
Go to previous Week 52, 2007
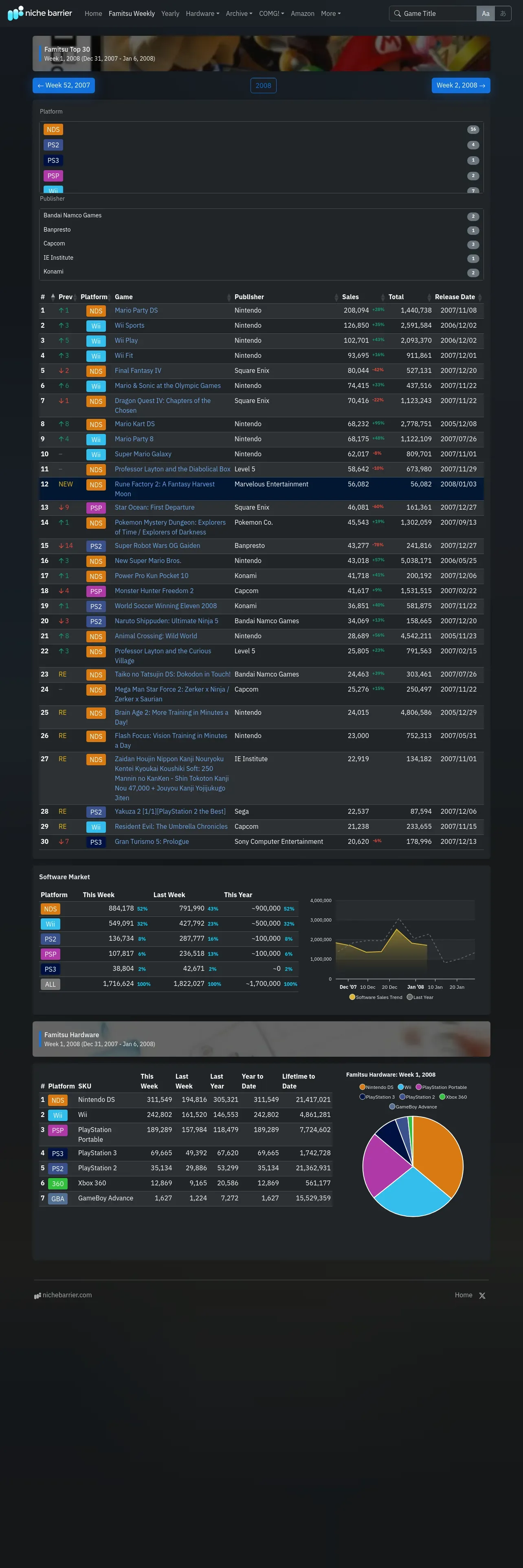coord(64,85)
